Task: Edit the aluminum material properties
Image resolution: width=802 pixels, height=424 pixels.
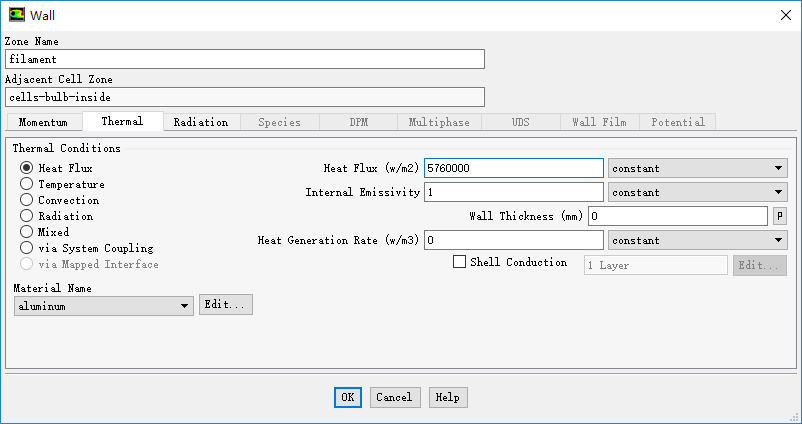Action: click(x=226, y=305)
